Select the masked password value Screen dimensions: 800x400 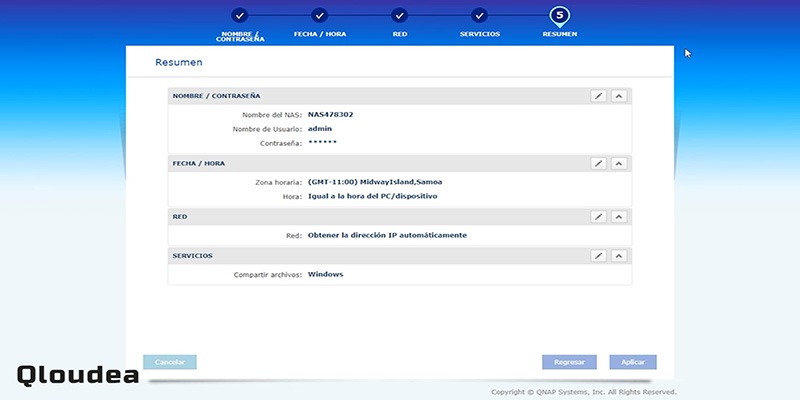point(322,142)
